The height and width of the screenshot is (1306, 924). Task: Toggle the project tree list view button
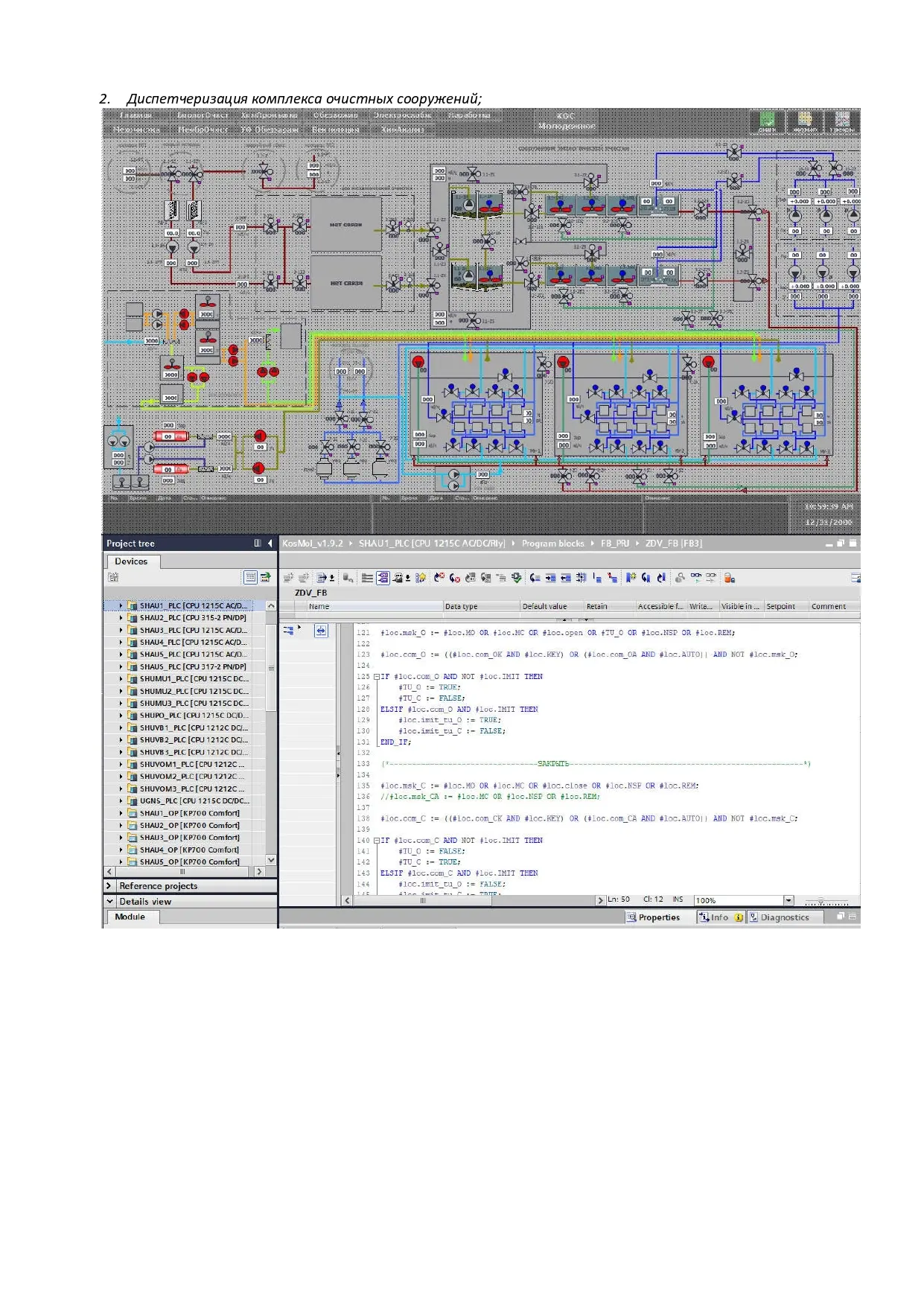(250, 578)
